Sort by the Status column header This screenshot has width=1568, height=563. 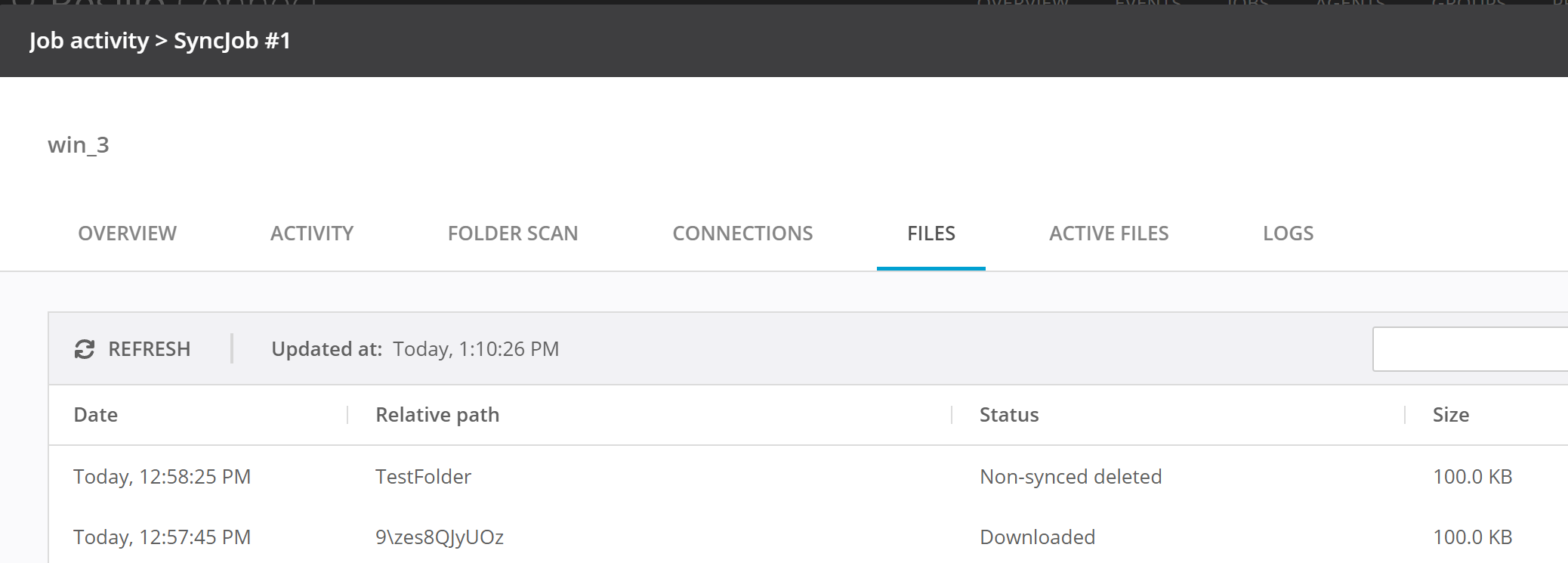coord(1009,415)
